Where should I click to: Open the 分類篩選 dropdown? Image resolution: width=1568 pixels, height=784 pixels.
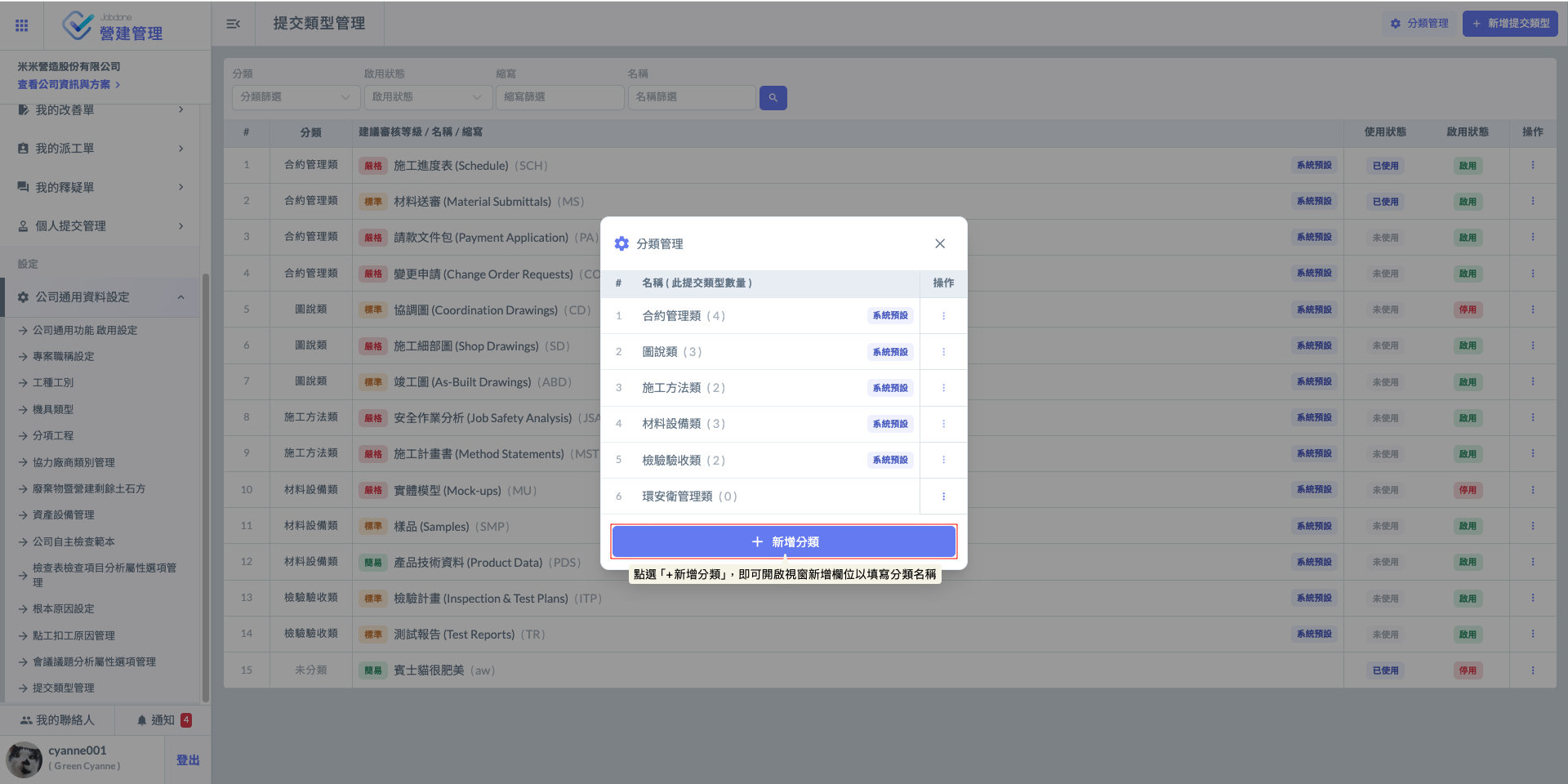point(296,97)
